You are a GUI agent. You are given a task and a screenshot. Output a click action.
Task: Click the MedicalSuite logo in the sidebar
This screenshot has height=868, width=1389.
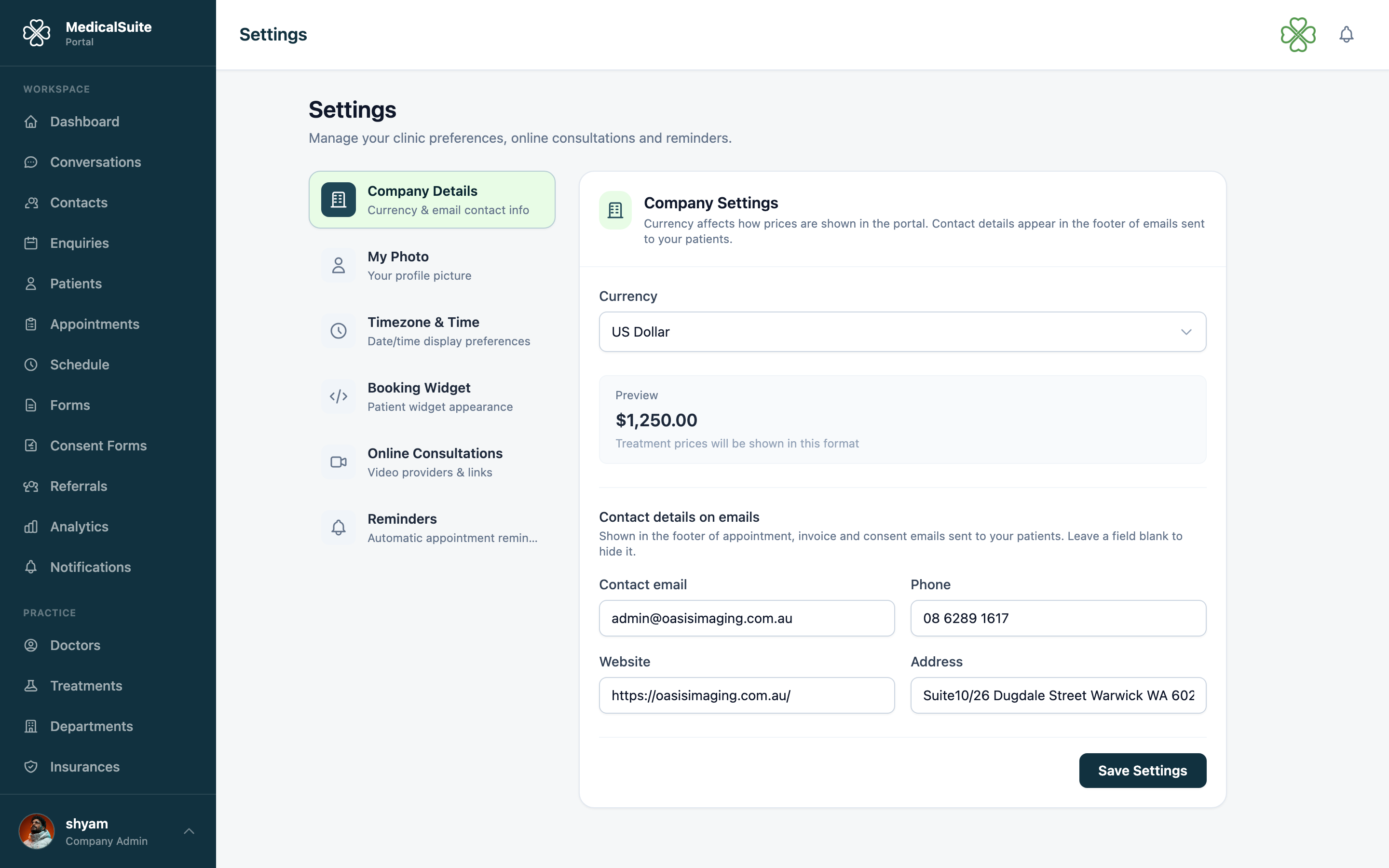click(37, 33)
